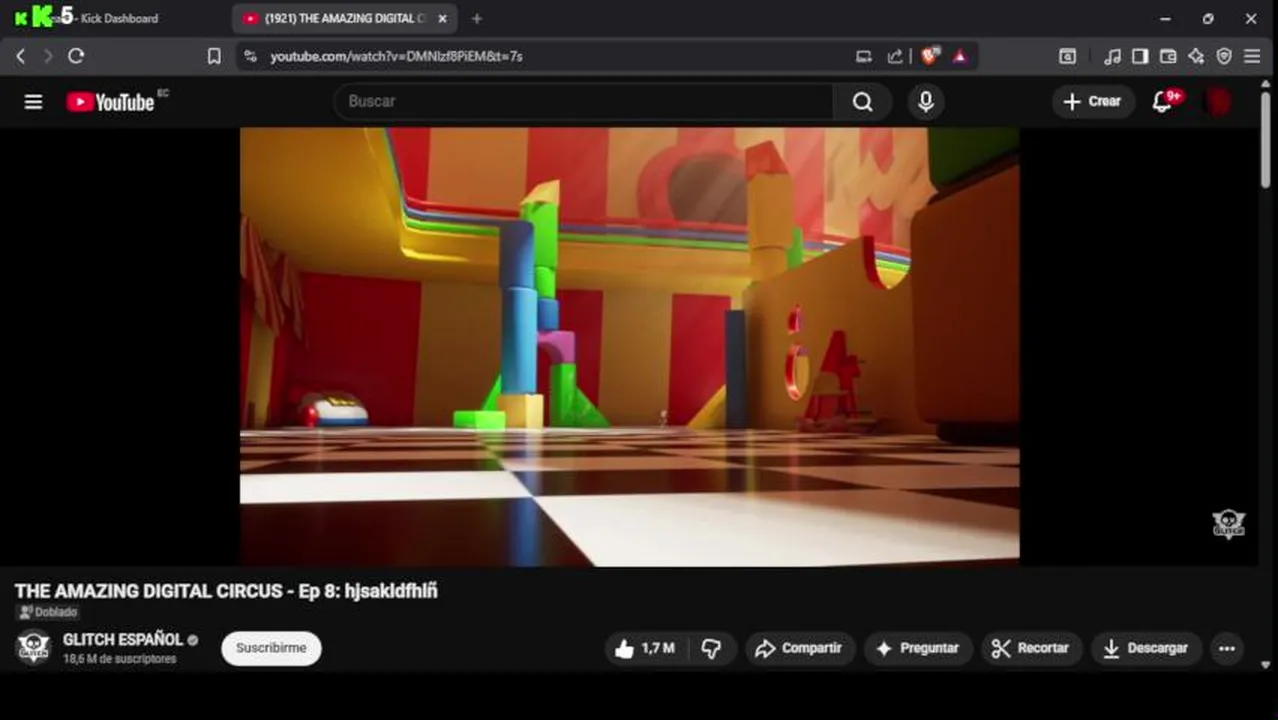This screenshot has width=1278, height=720.
Task: Open Brave Leo AI sparkle icon
Action: click(x=1196, y=56)
